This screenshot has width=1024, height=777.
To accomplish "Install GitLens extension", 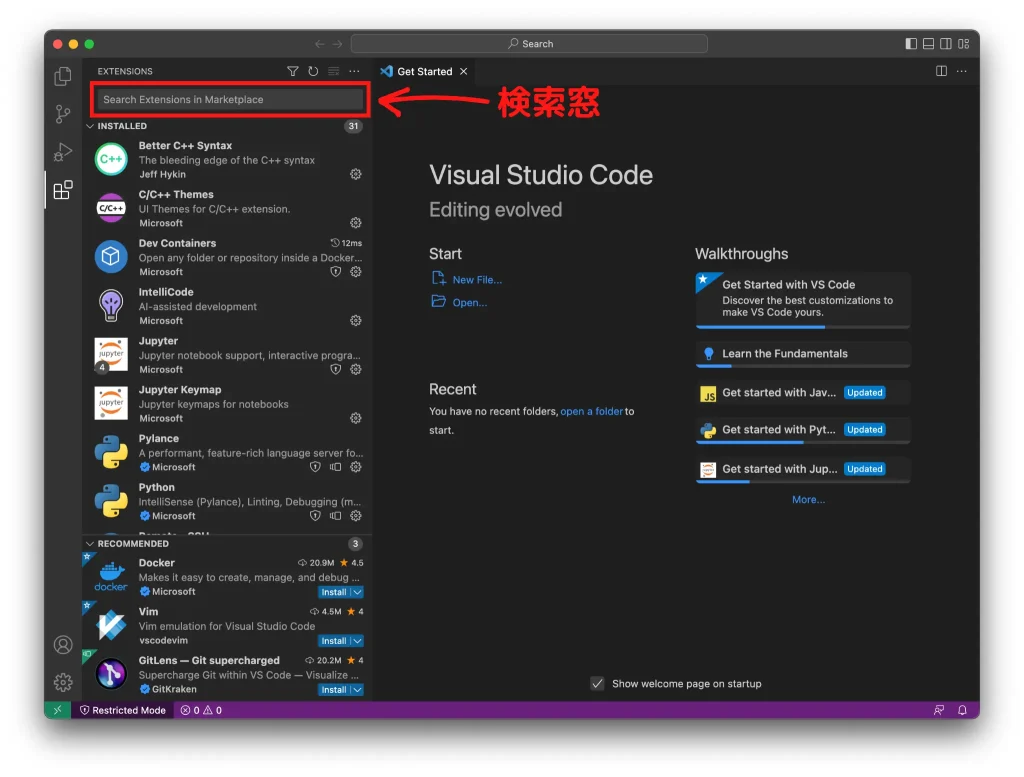I will click(x=334, y=690).
